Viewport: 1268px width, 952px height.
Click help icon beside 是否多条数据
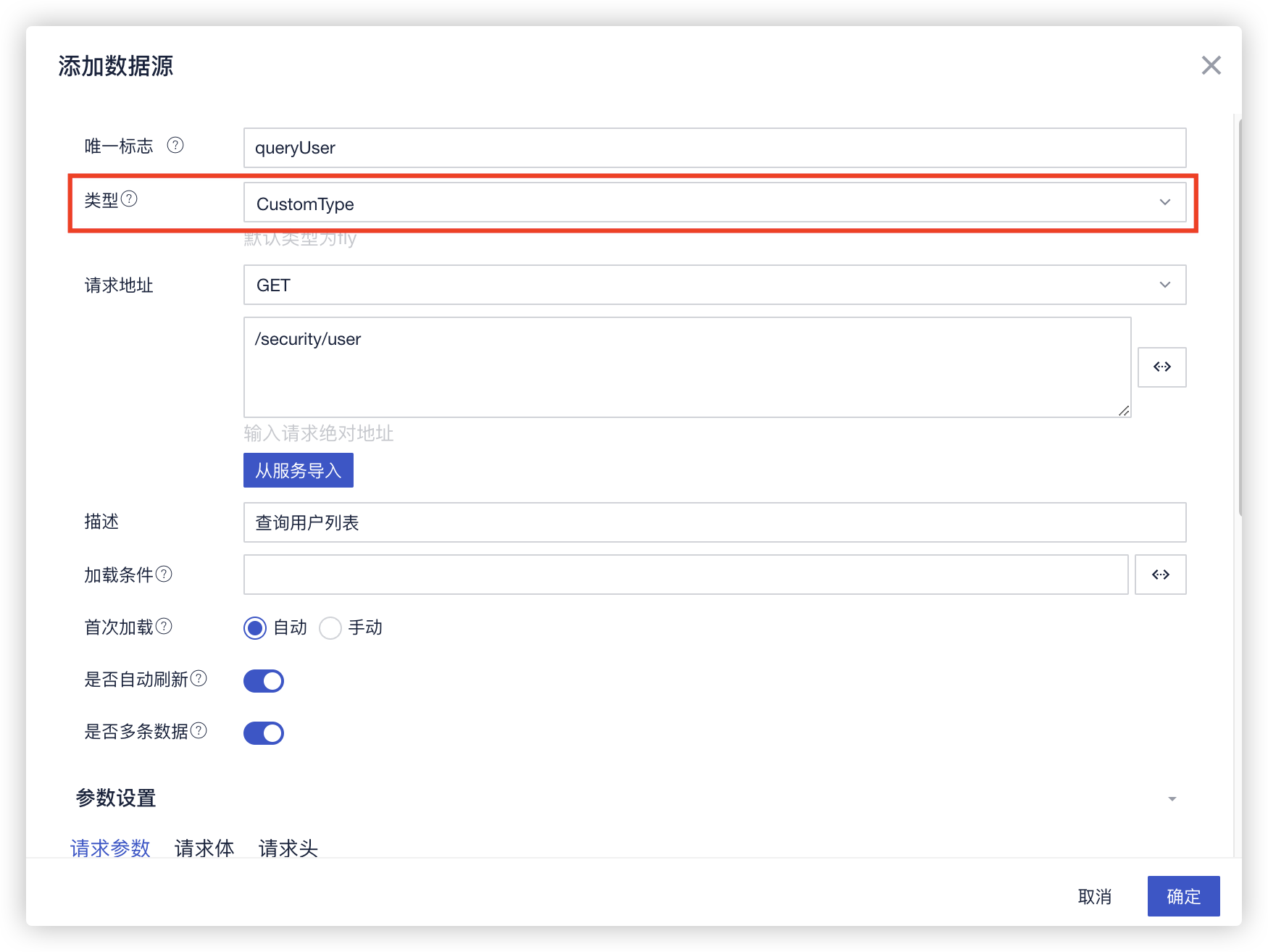point(199,731)
